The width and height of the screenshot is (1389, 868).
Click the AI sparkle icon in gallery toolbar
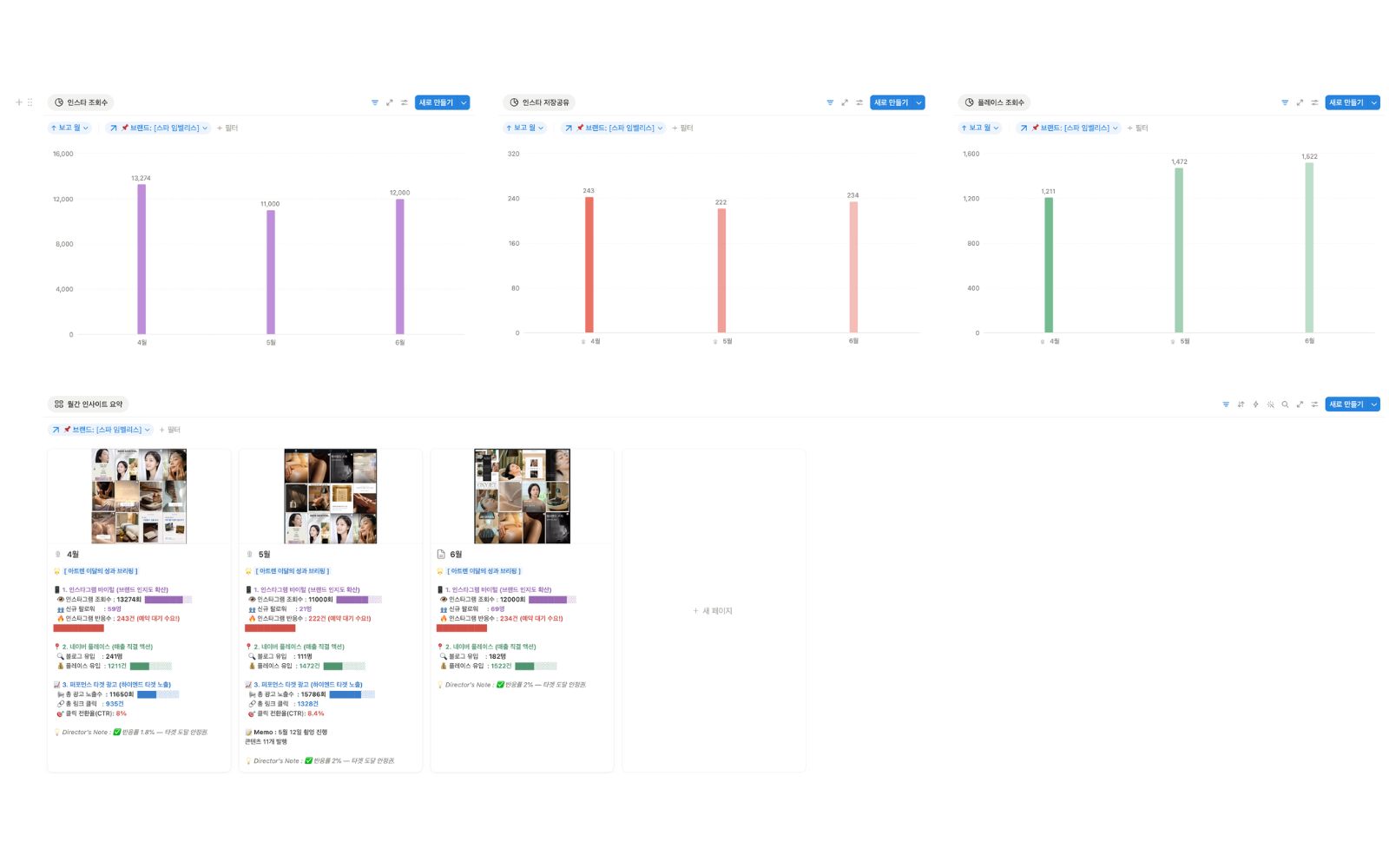point(1270,404)
